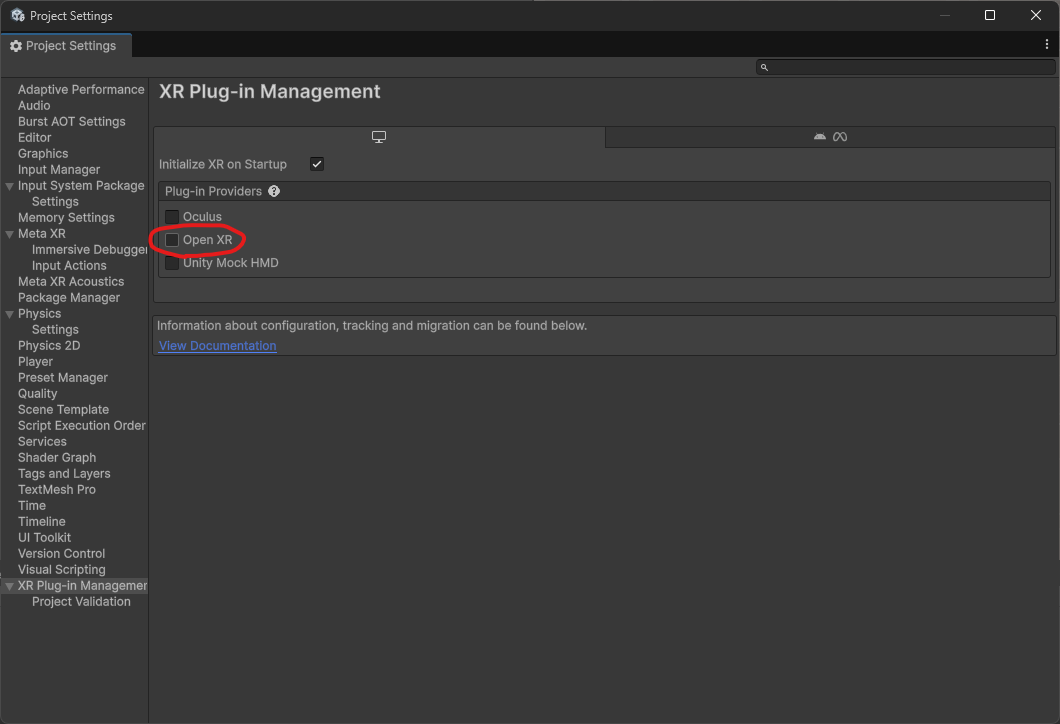Select TextMesh Pro settings

(57, 489)
